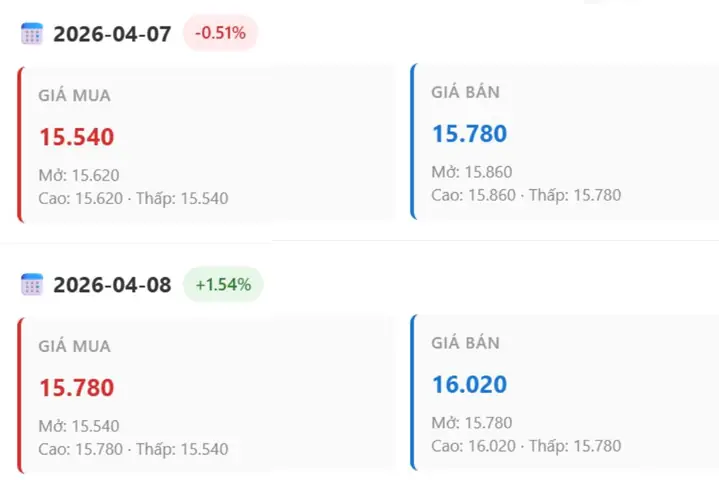
Task: Click the Mở: 15.620 opening buy value
Action: point(79,175)
